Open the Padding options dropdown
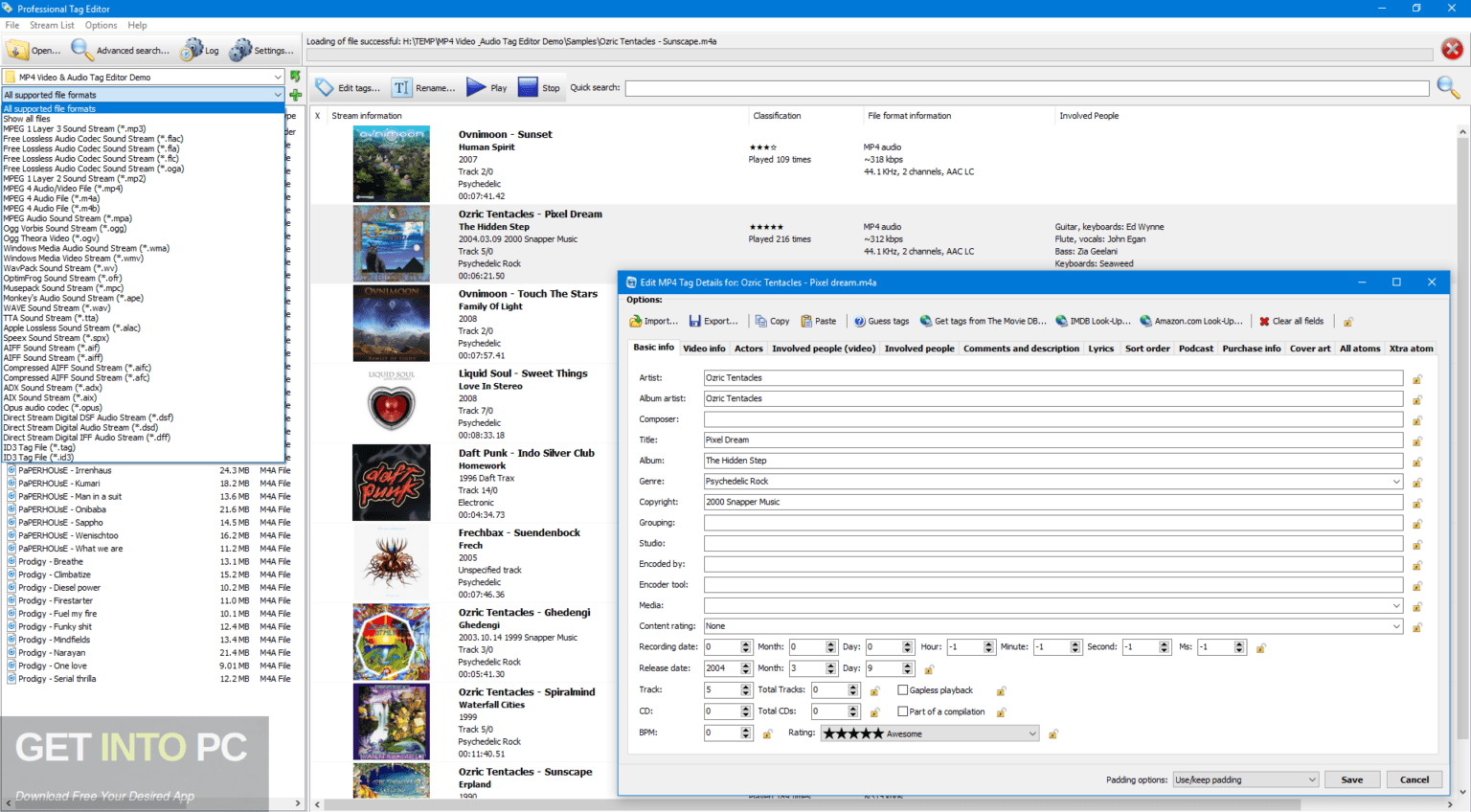The width and height of the screenshot is (1471, 812). click(1311, 779)
